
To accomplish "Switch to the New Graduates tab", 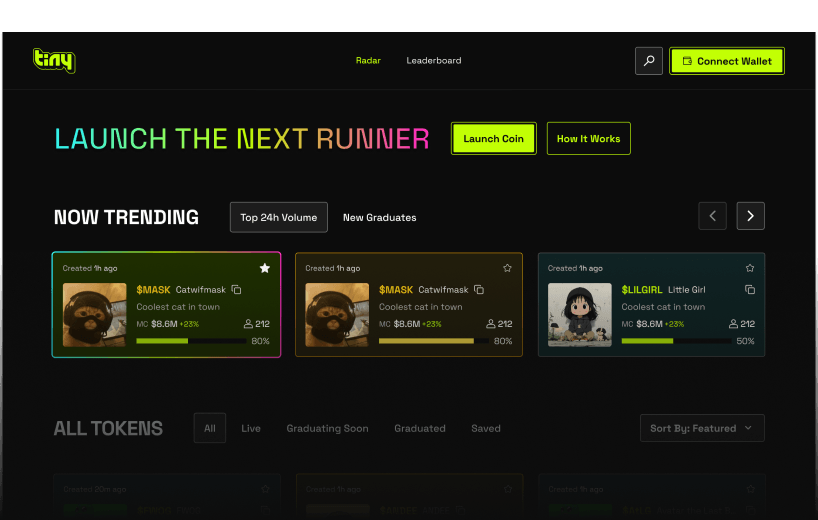I will point(379,217).
